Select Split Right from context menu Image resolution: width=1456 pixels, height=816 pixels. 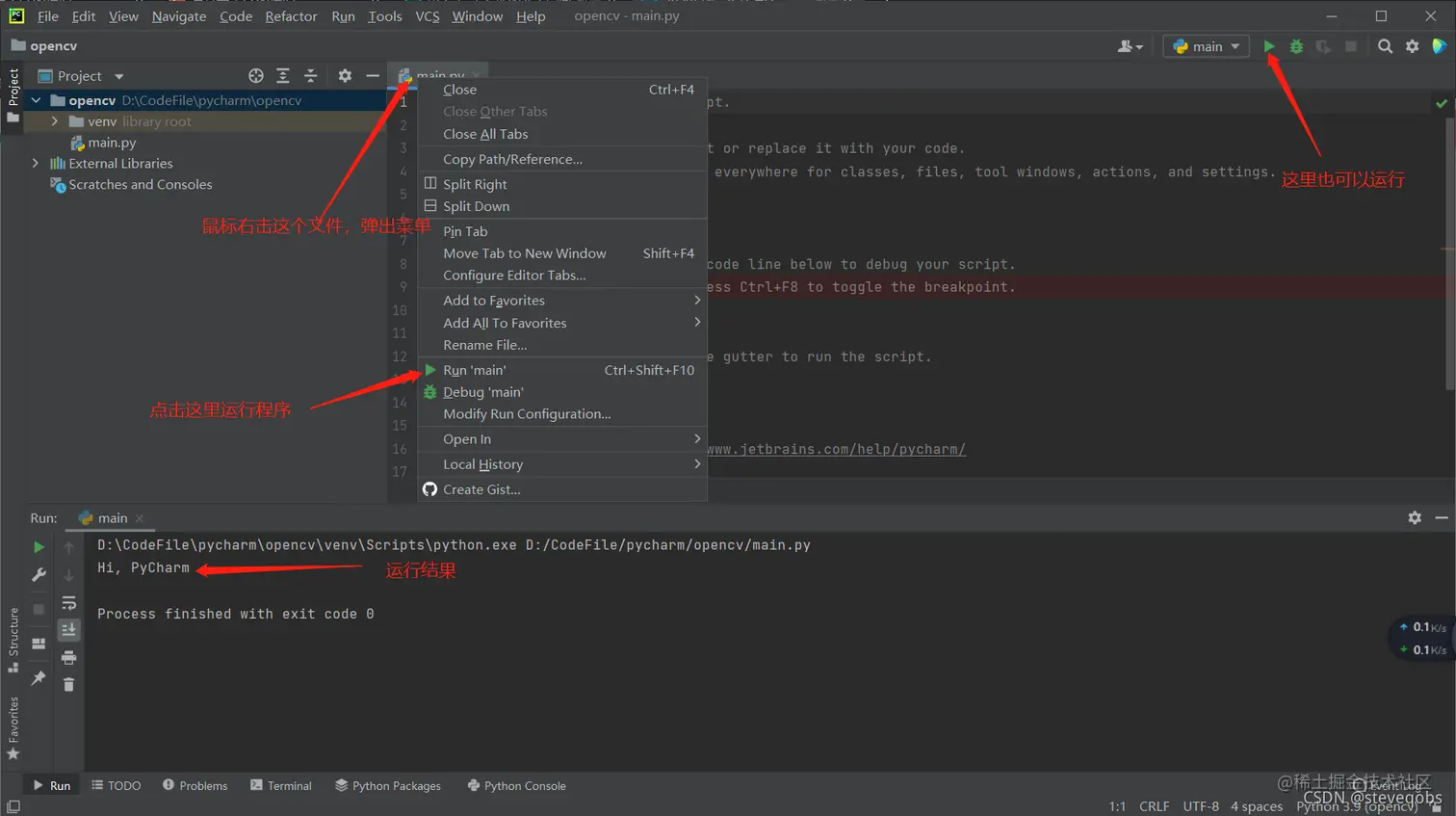[563, 184]
